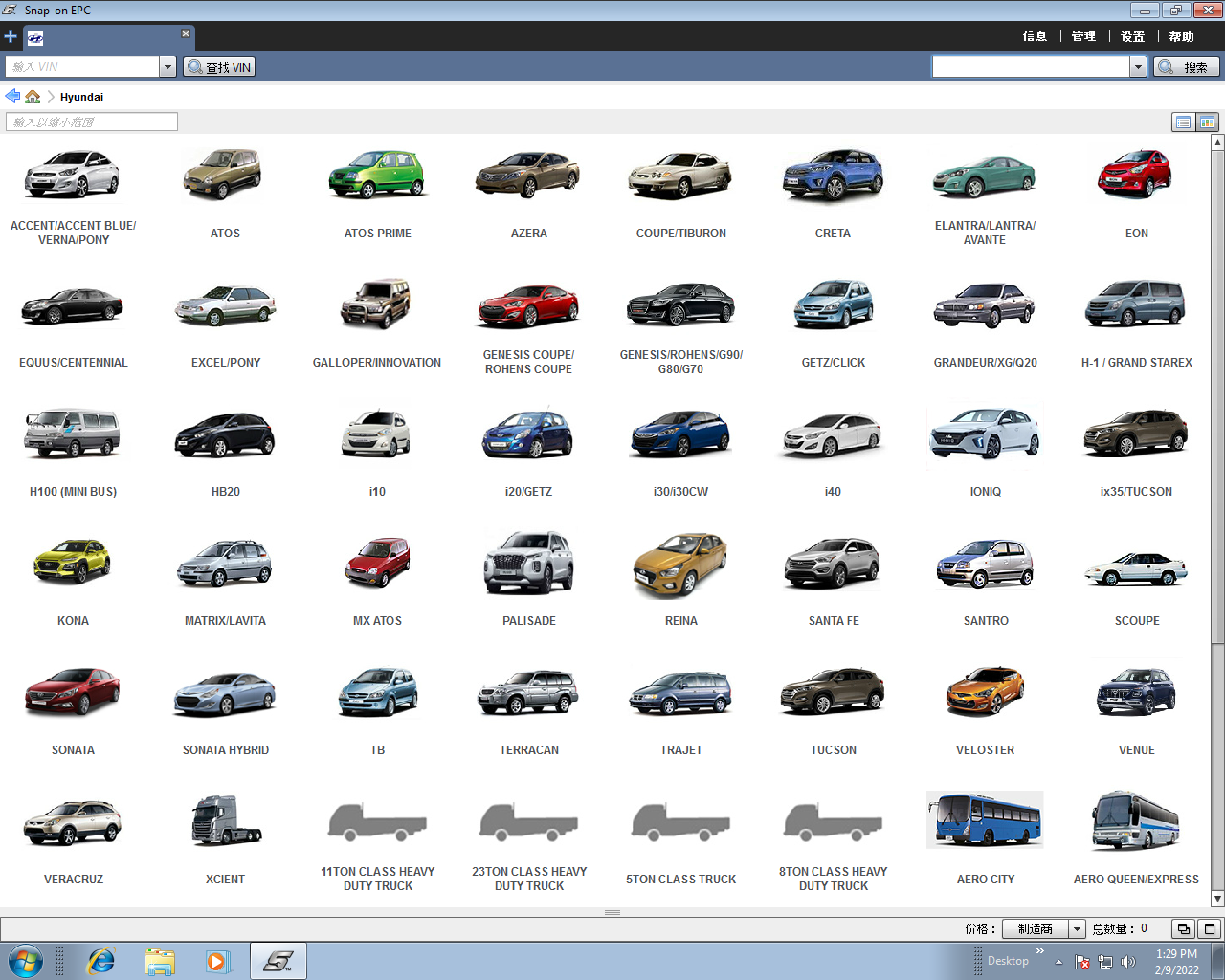The height and width of the screenshot is (980, 1225).
Task: Open the 制造商 price dropdown
Action: coord(1077,928)
